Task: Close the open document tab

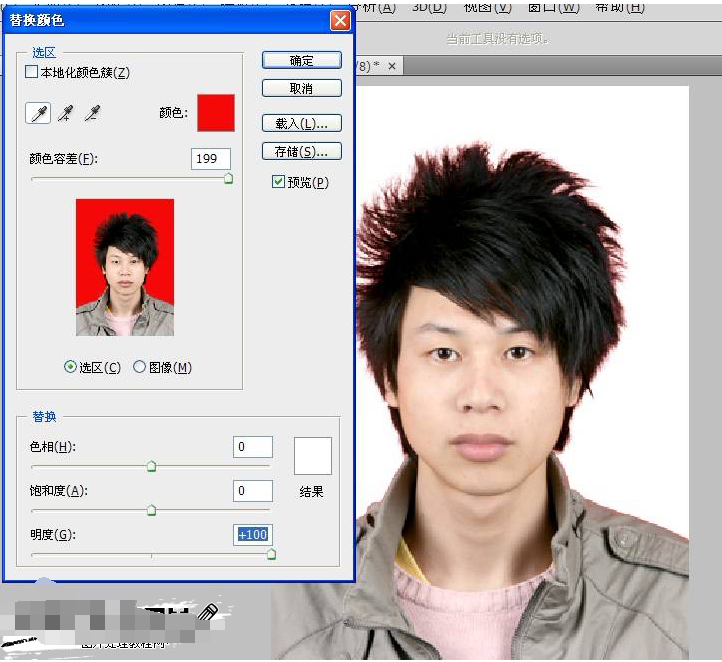Action: [x=392, y=66]
